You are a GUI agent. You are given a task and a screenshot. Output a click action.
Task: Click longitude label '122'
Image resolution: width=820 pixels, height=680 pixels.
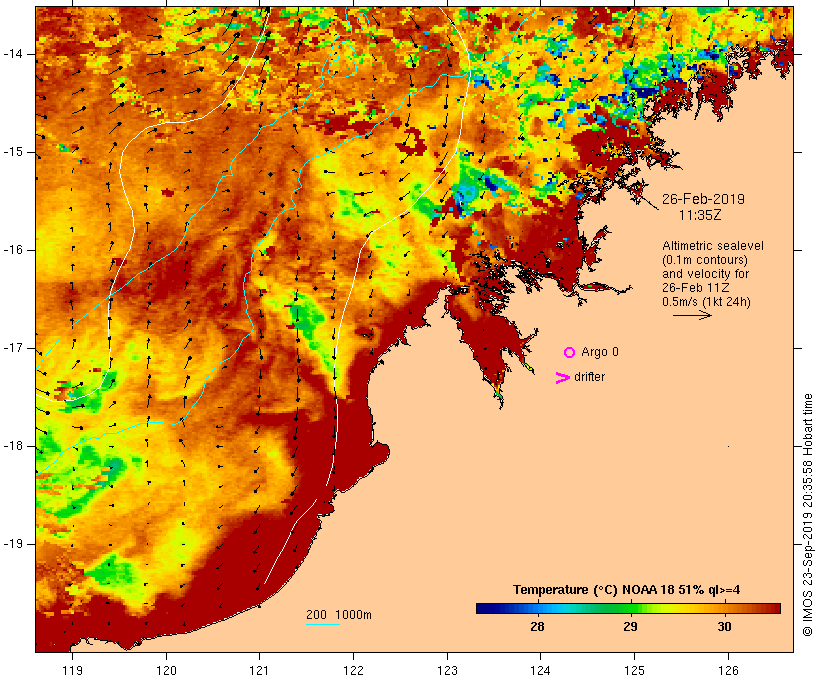coord(354,670)
